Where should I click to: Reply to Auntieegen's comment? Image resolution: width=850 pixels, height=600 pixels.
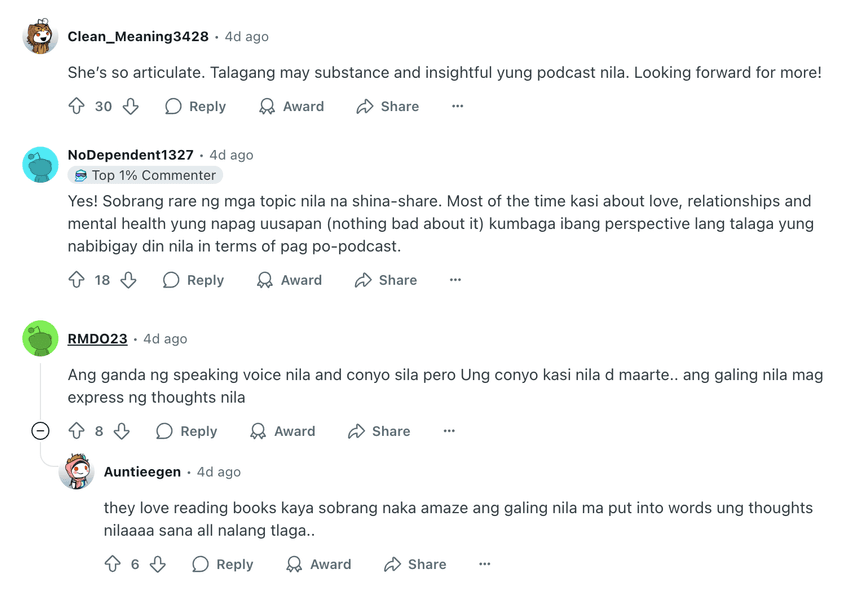223,564
